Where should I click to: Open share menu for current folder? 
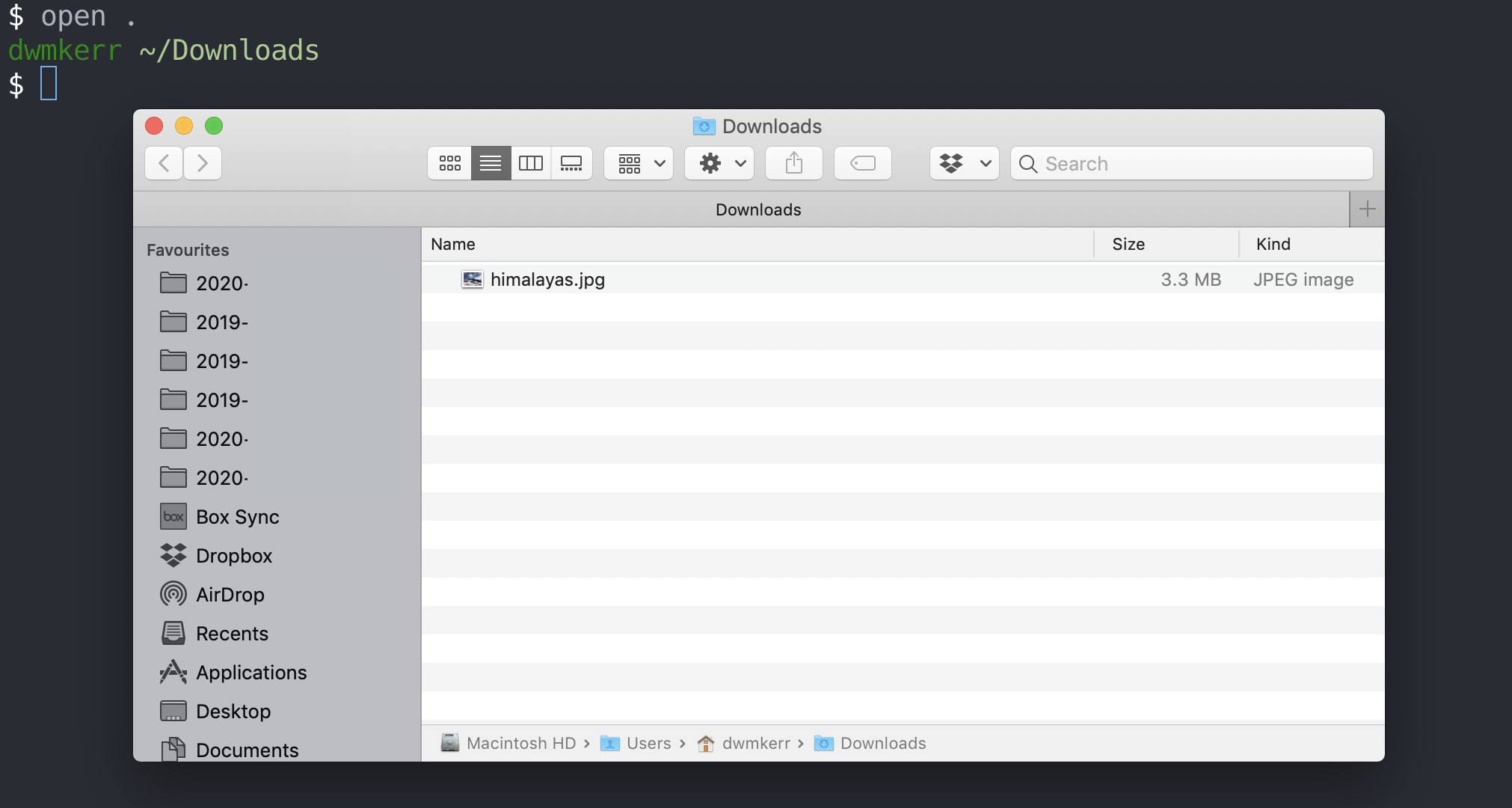[x=795, y=163]
